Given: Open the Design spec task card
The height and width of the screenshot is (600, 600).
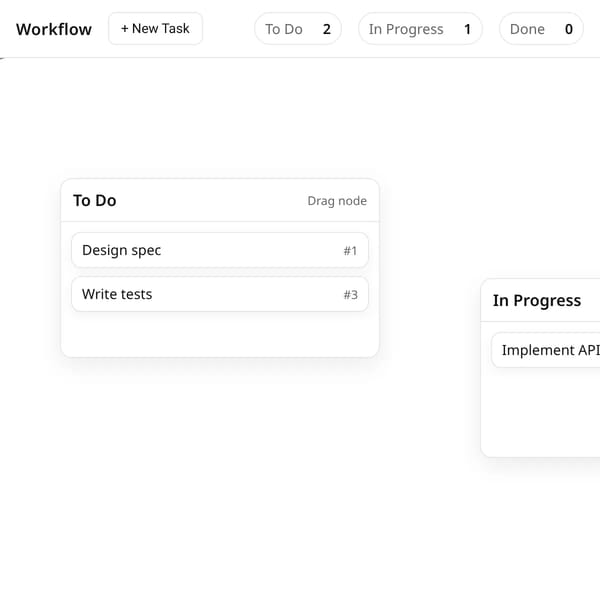Looking at the screenshot, I should 220,250.
